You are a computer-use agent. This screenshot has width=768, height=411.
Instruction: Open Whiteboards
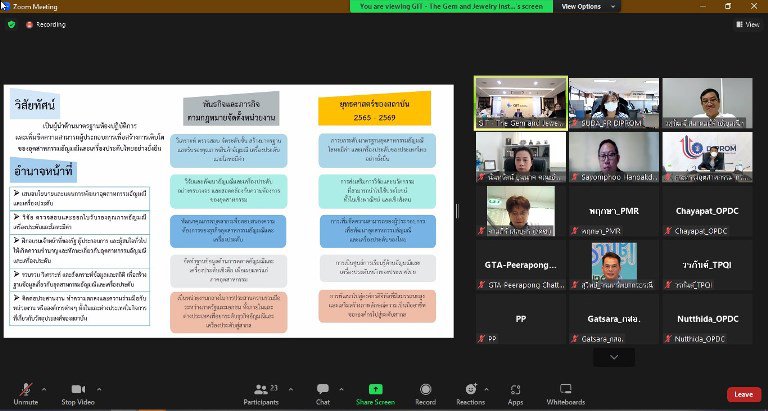[566, 394]
